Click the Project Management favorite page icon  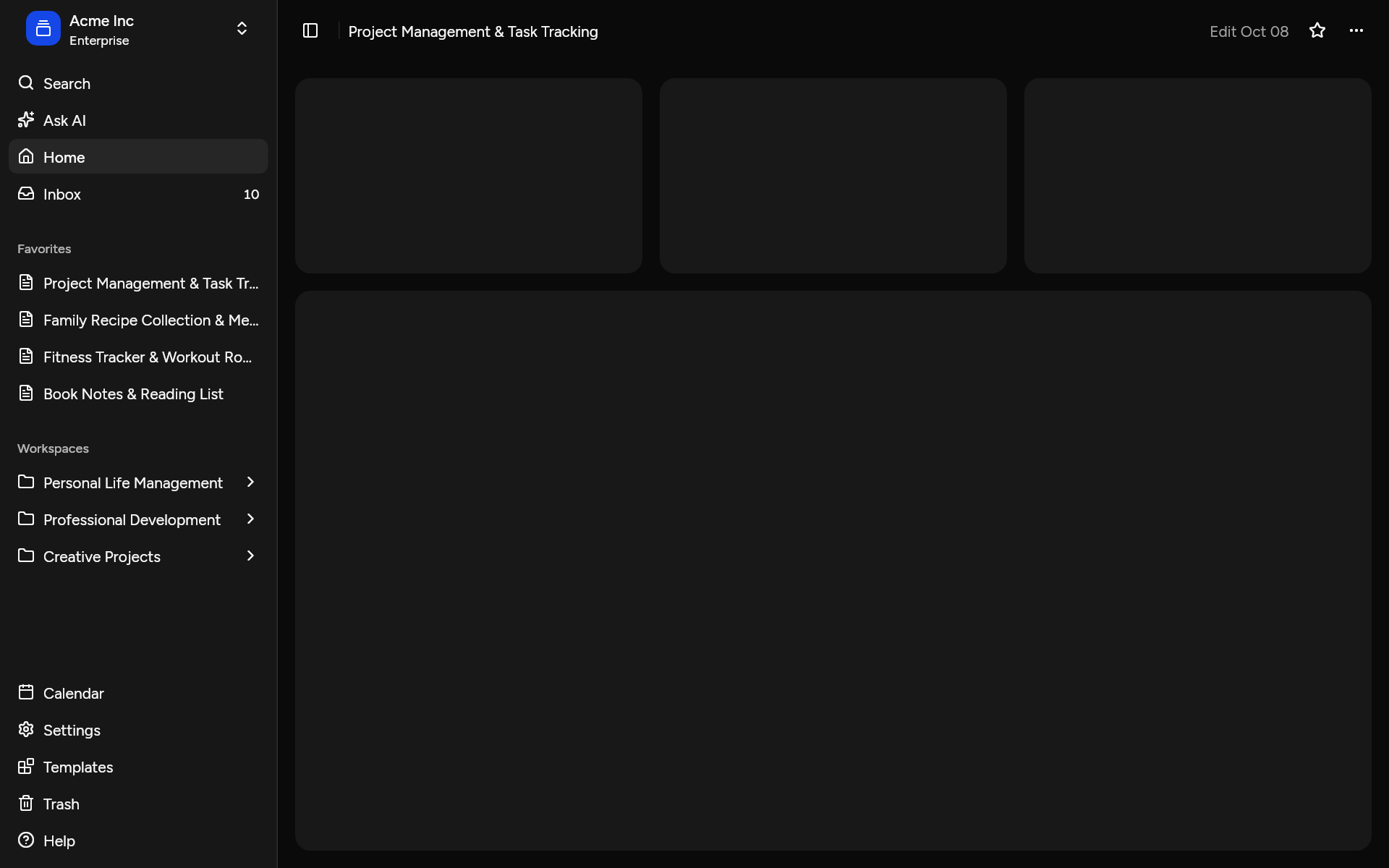point(26,283)
